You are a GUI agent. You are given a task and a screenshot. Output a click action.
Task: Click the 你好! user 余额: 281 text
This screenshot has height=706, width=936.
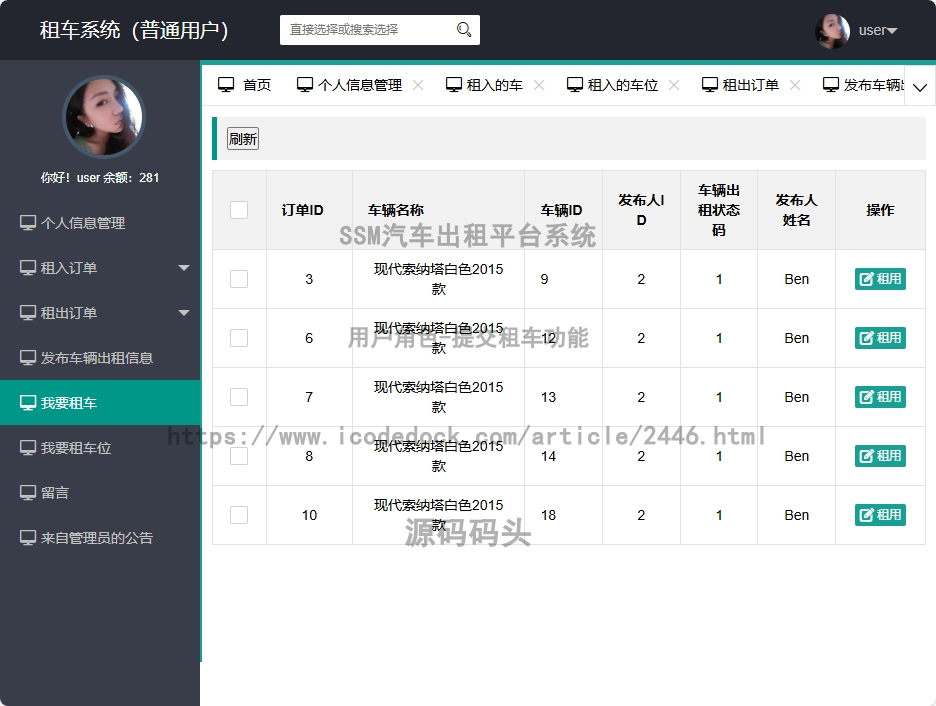(100, 177)
